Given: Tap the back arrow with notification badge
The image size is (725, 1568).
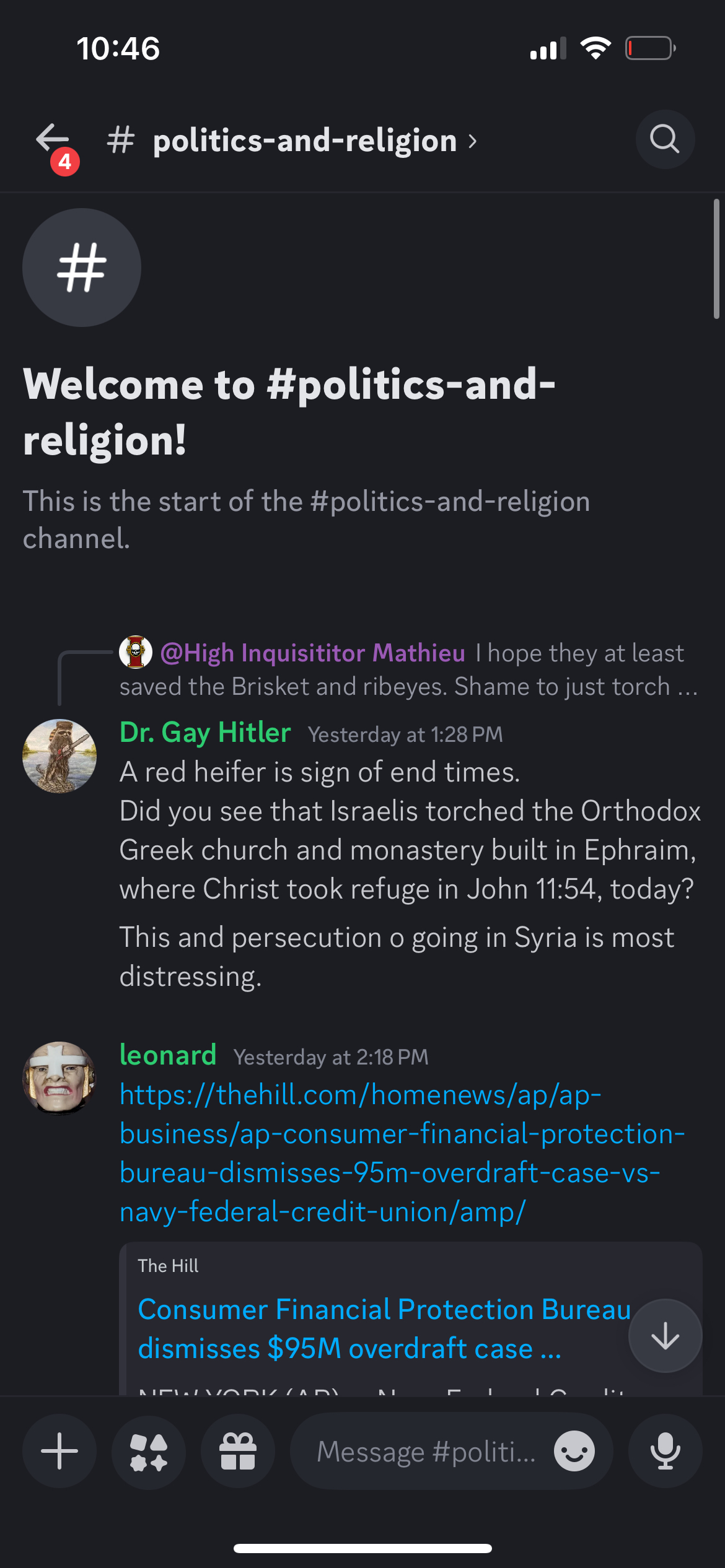Looking at the screenshot, I should (x=53, y=140).
